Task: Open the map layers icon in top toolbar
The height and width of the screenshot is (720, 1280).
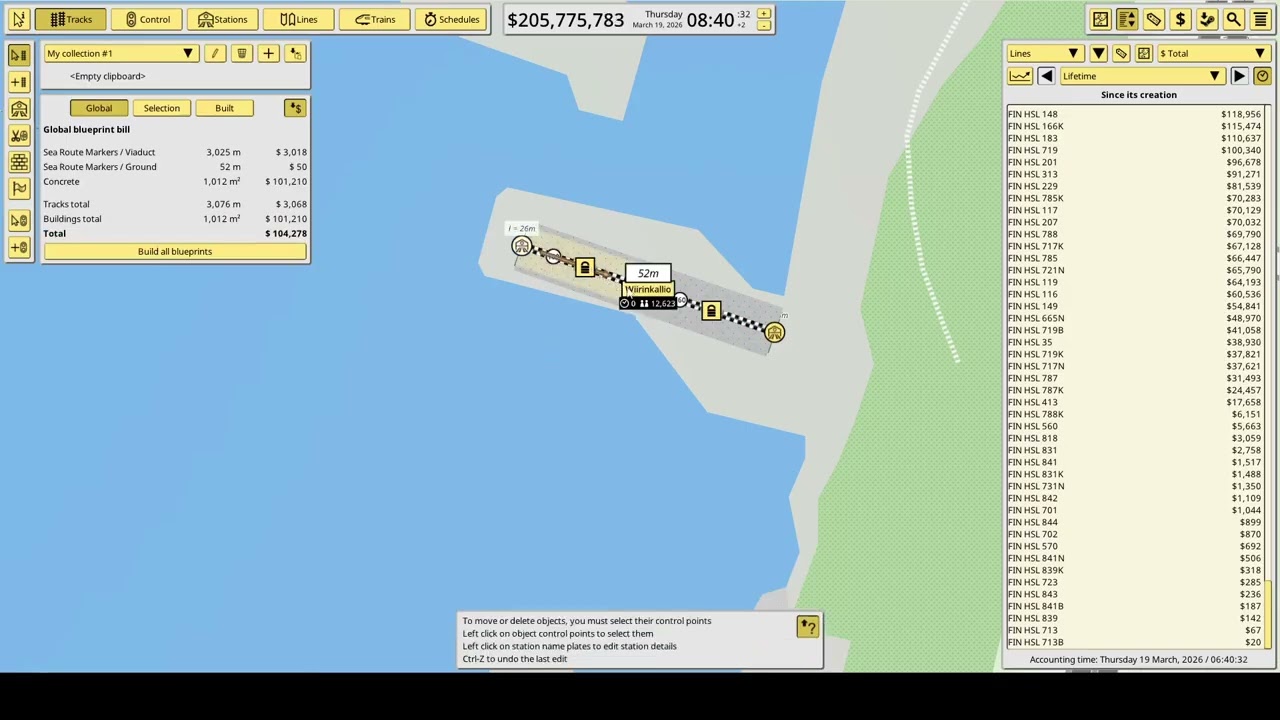Action: 1100,19
